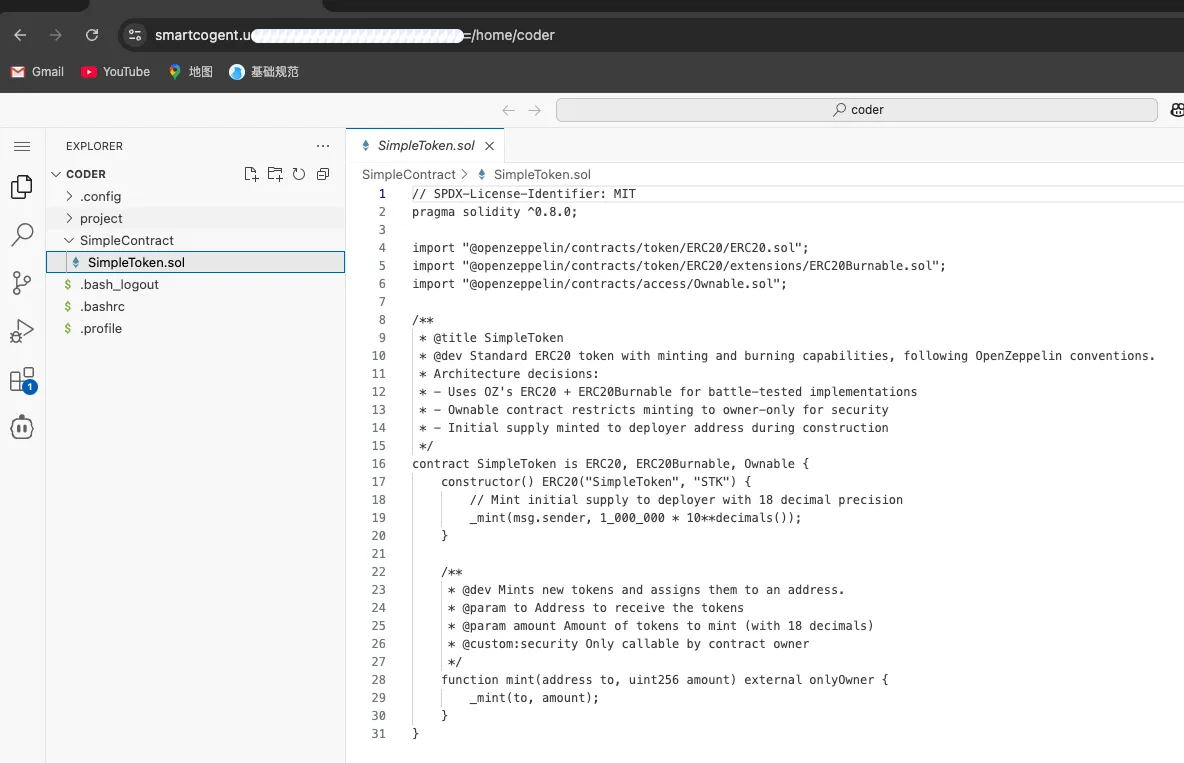Create a new file in CODER
The image size is (1184, 763).
251,175
